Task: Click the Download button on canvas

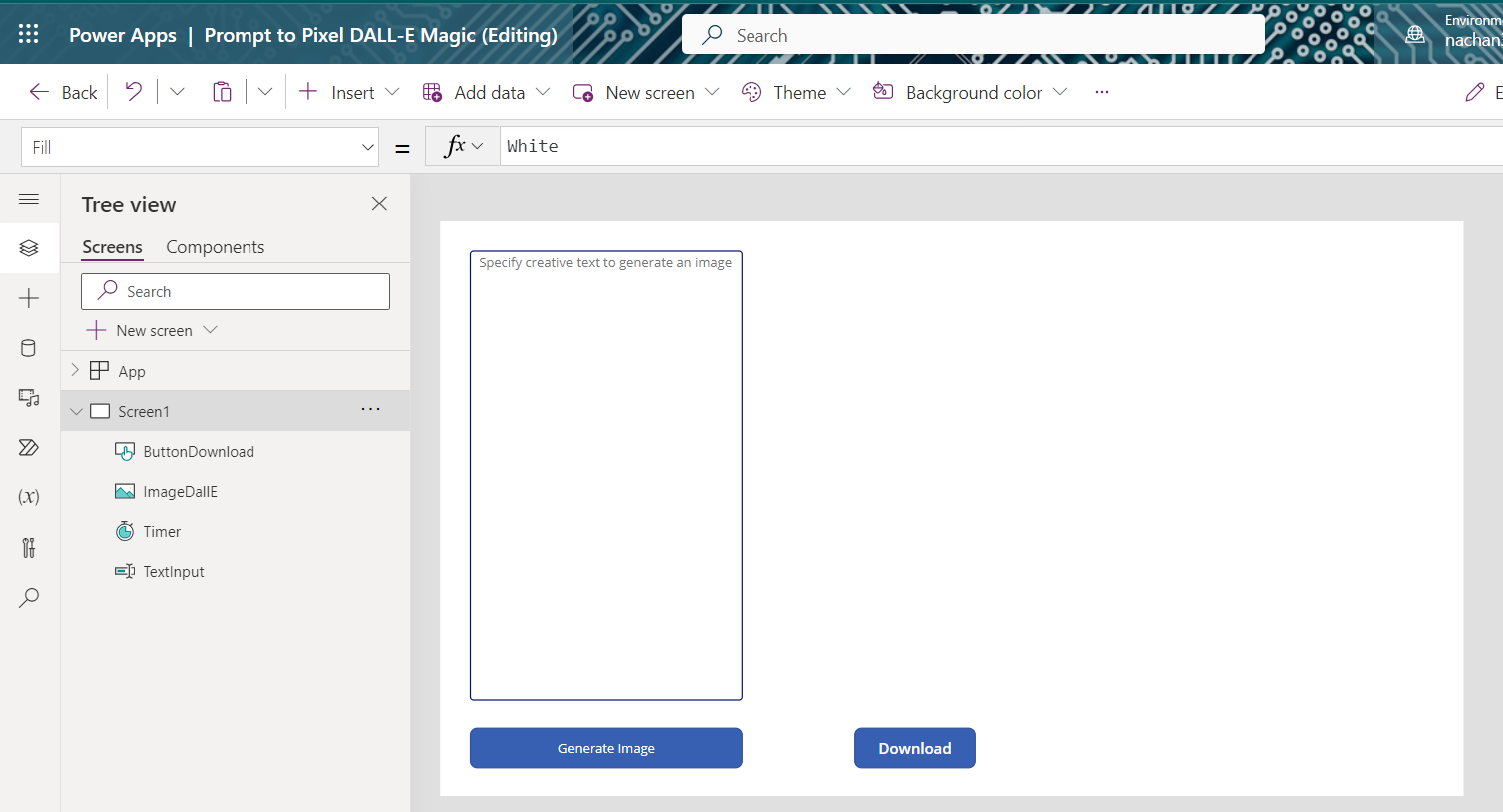Action: click(x=914, y=748)
